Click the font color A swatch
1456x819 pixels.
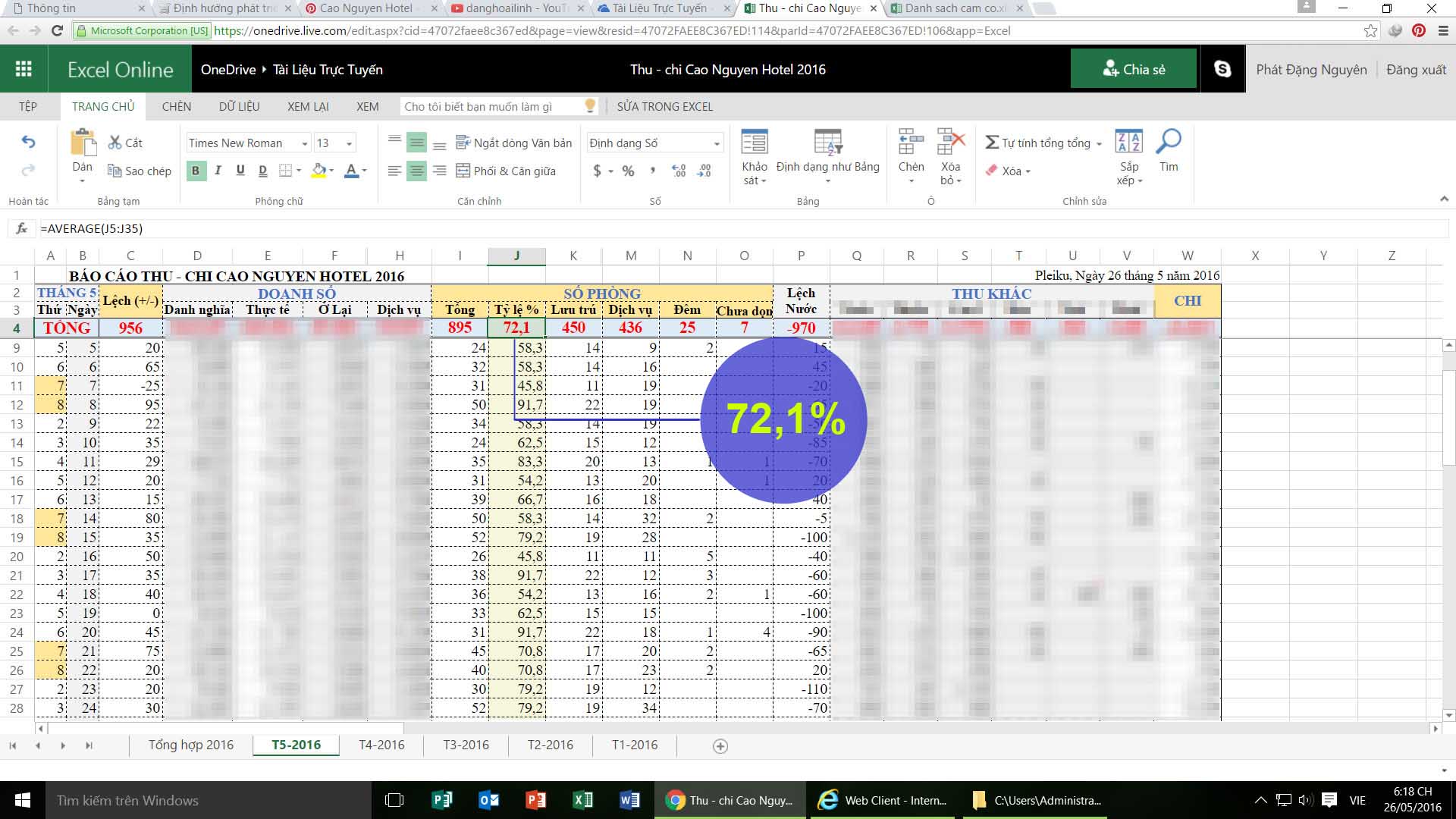point(351,171)
